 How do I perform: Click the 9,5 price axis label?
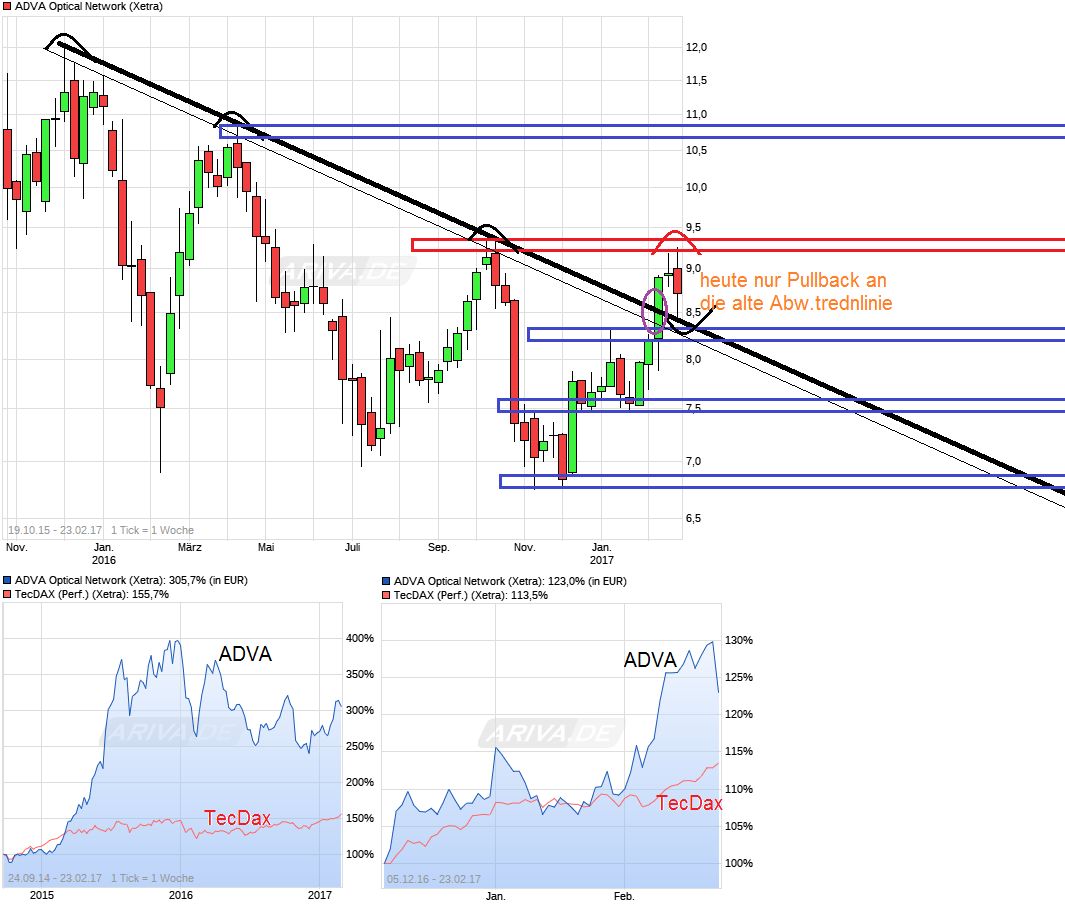693,228
